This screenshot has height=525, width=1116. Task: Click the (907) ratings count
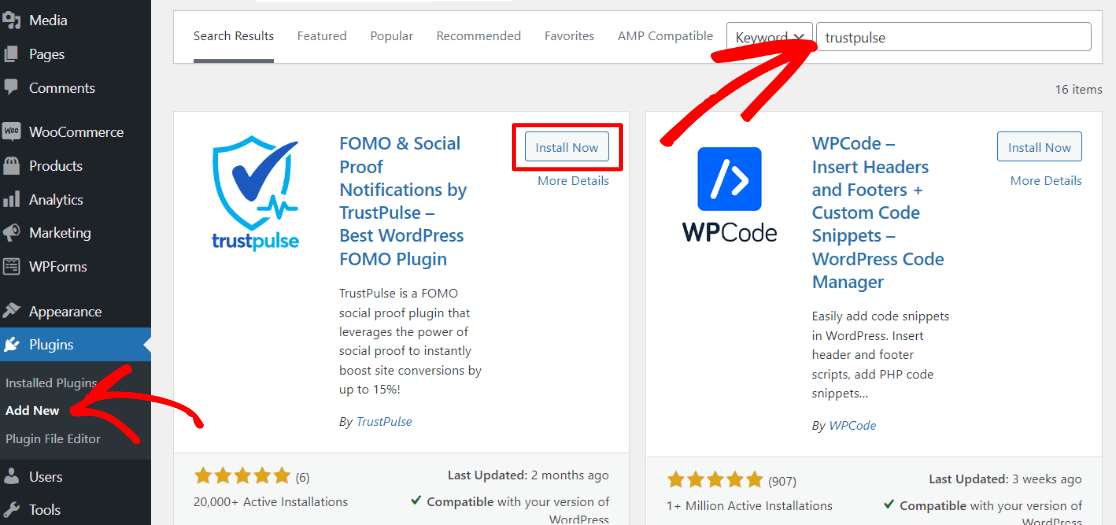tap(782, 482)
